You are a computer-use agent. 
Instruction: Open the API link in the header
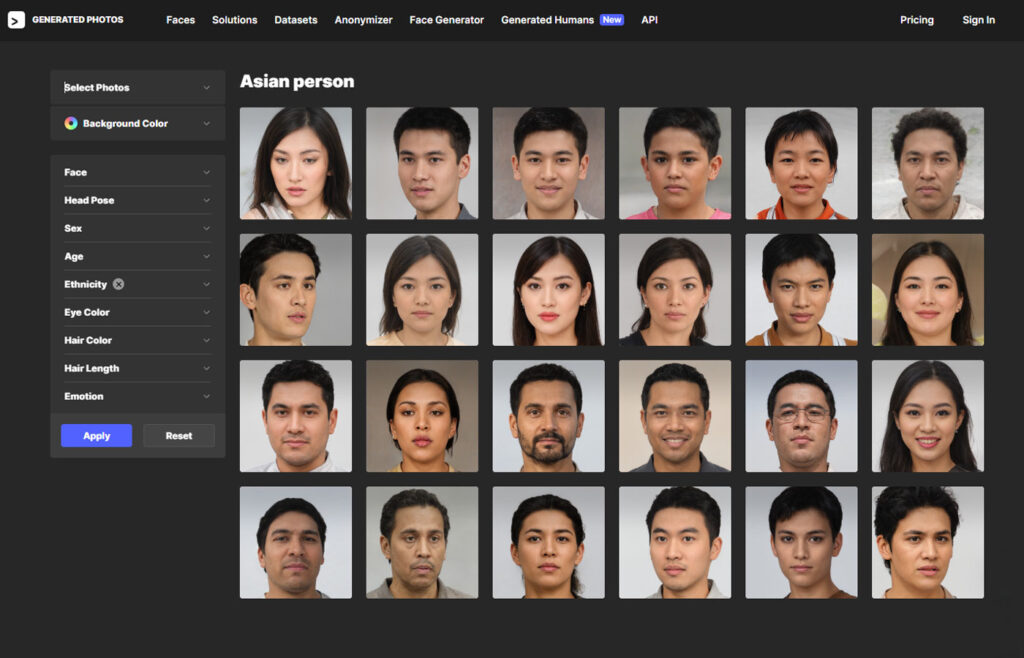[x=649, y=20]
